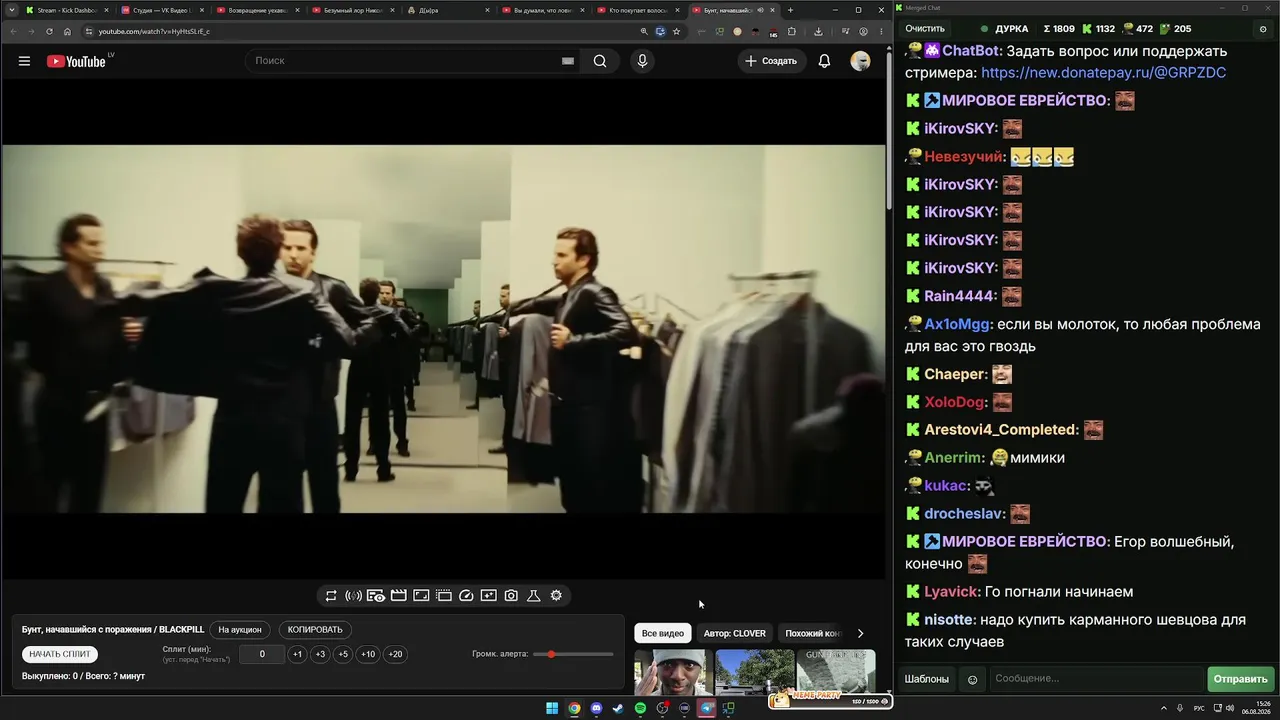
Task: Show hidden system tray icons
Action: point(1164,709)
